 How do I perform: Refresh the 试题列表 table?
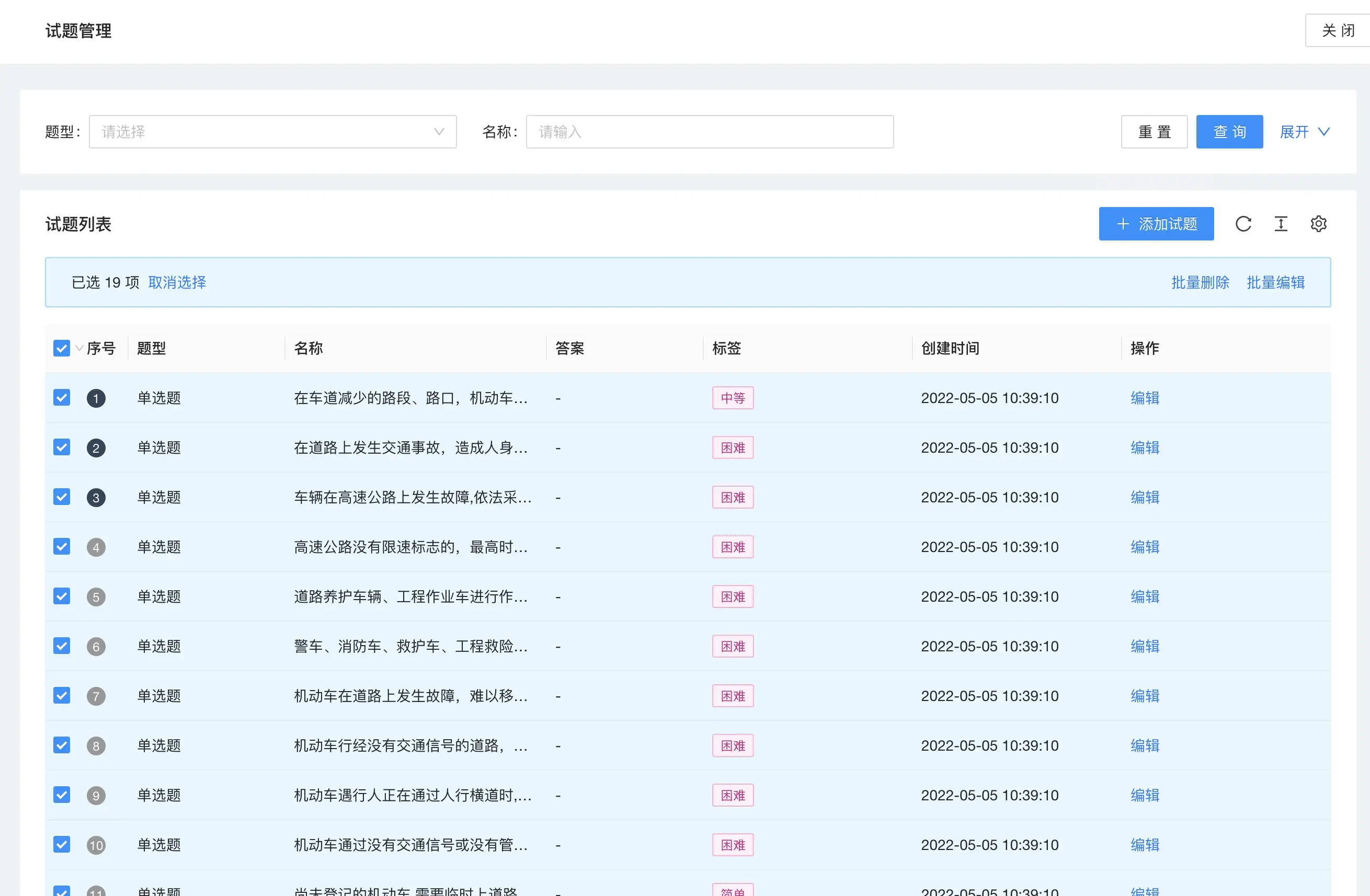tap(1243, 224)
